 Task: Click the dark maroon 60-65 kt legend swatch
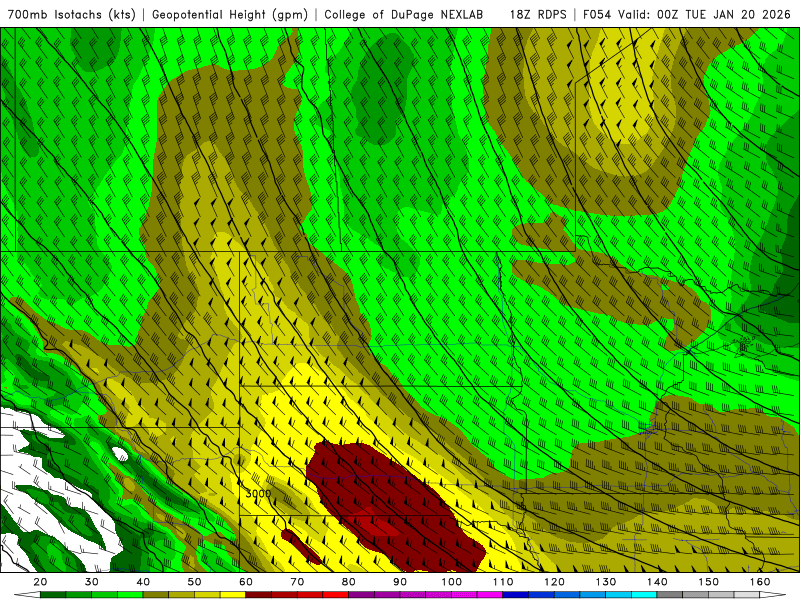click(259, 594)
